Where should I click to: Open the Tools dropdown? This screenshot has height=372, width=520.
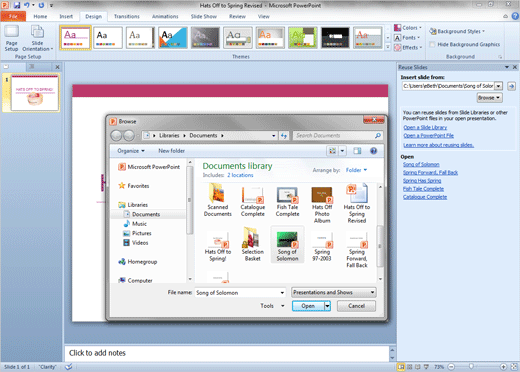272,306
